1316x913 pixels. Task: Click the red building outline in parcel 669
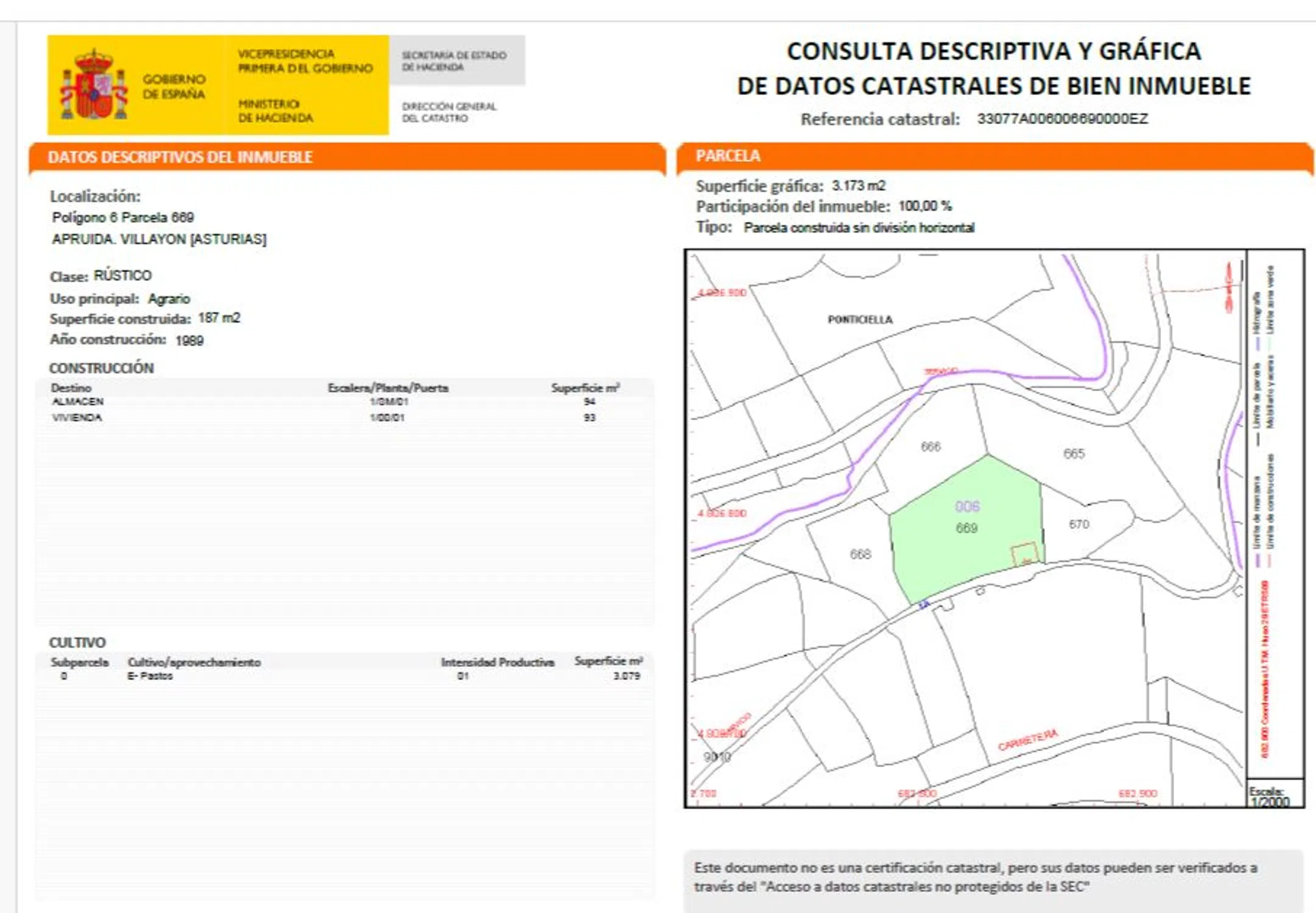click(1024, 553)
